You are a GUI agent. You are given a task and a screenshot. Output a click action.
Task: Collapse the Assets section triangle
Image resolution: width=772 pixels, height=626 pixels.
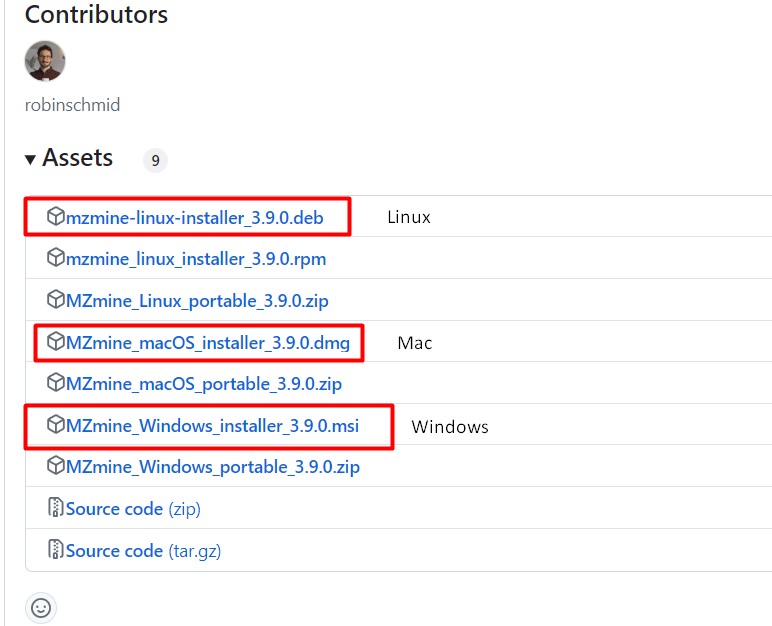click(30, 160)
